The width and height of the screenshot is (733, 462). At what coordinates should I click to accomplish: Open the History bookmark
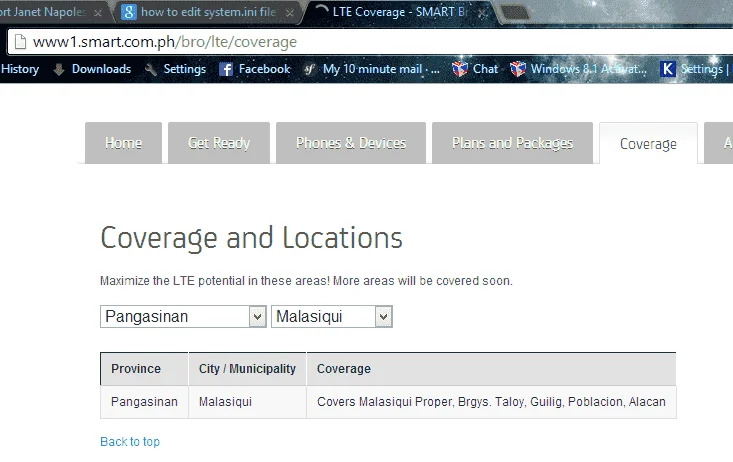tap(20, 69)
